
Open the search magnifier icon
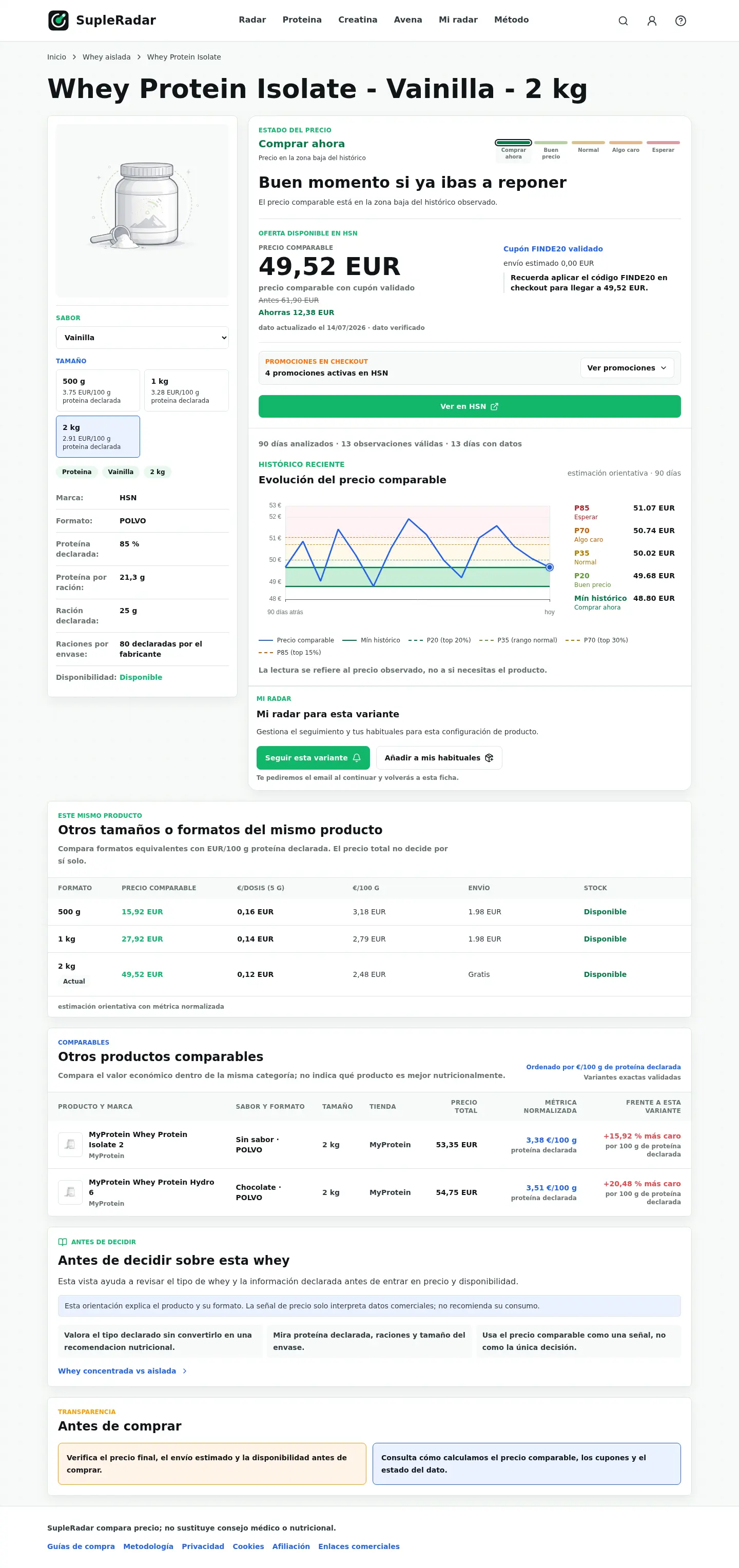623,21
